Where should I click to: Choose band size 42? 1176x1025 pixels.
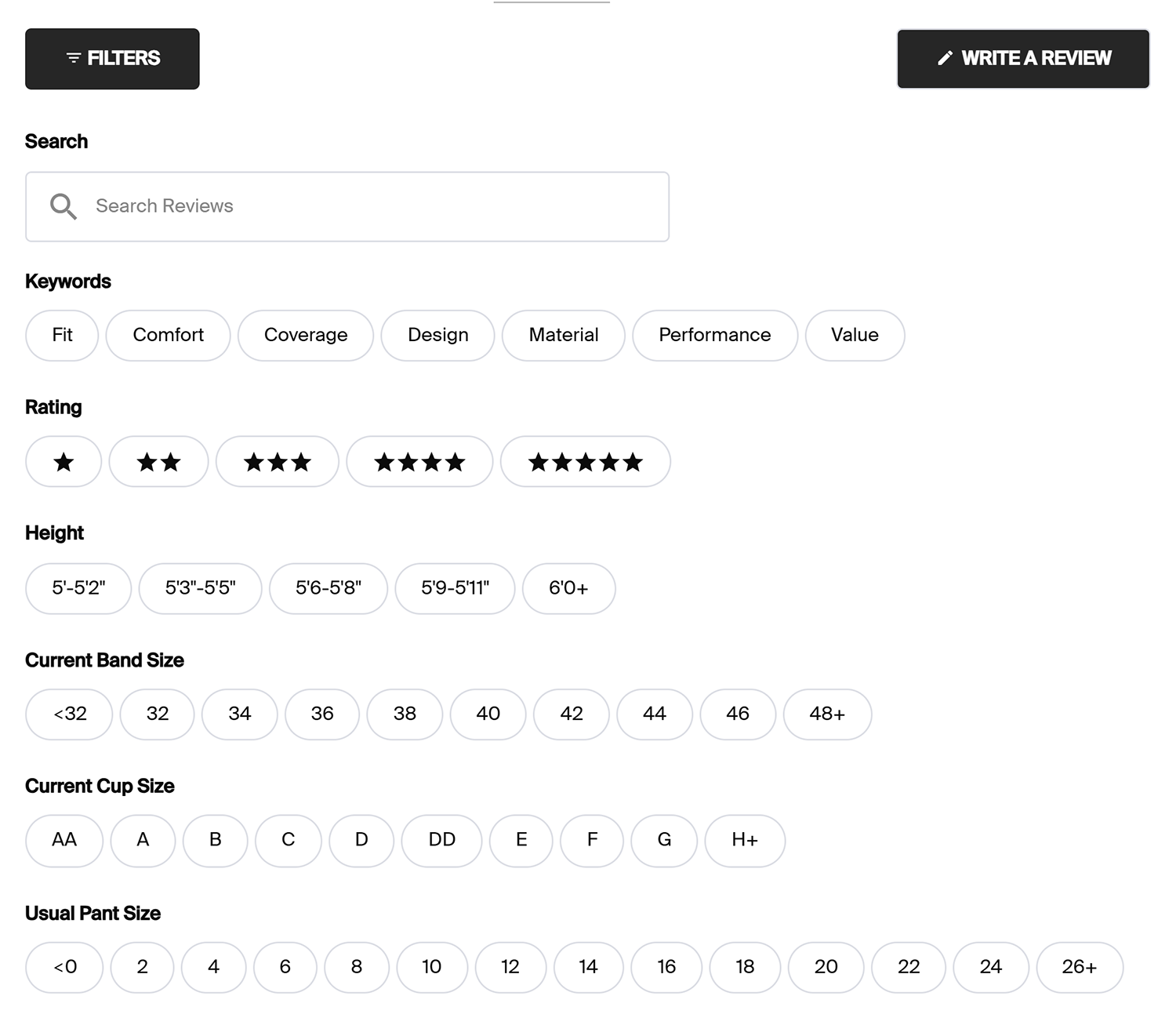pyautogui.click(x=572, y=714)
